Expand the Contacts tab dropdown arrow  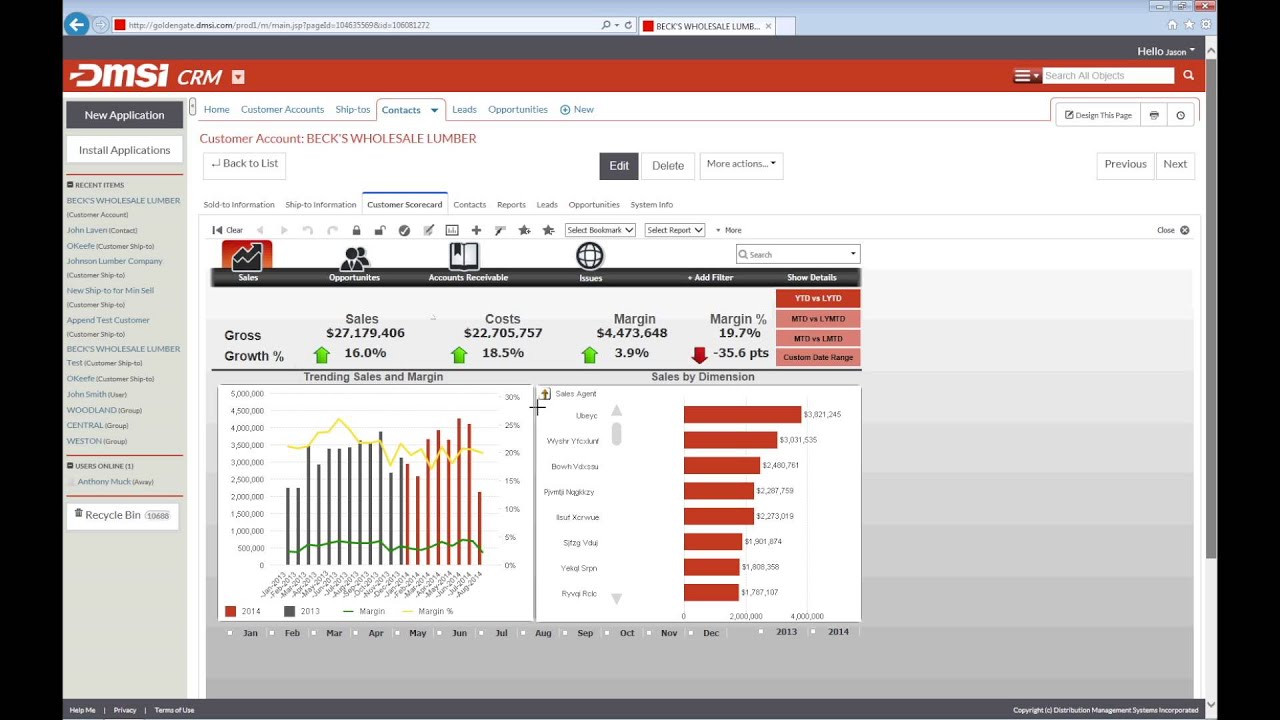[x=434, y=110]
